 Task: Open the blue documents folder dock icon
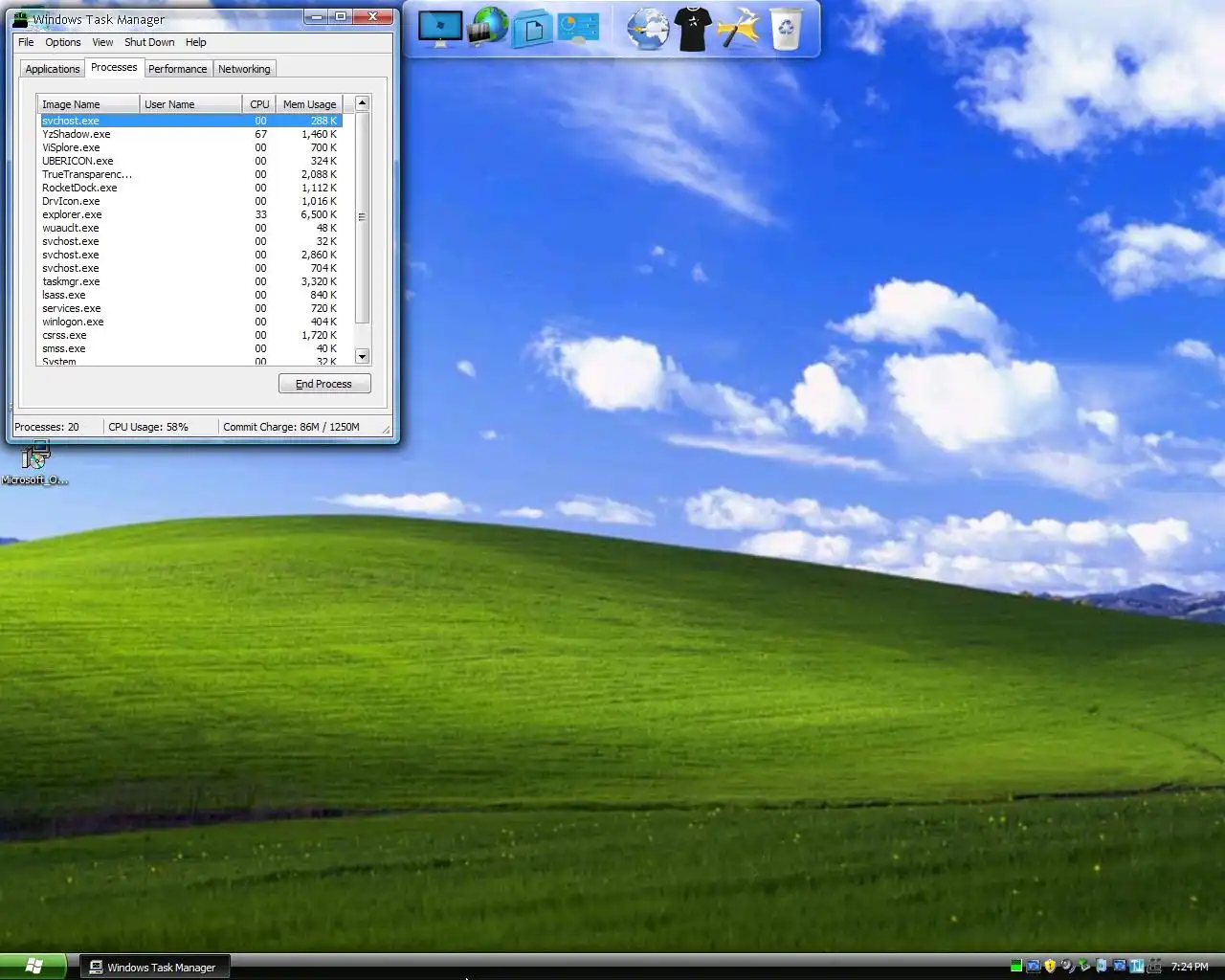[533, 30]
